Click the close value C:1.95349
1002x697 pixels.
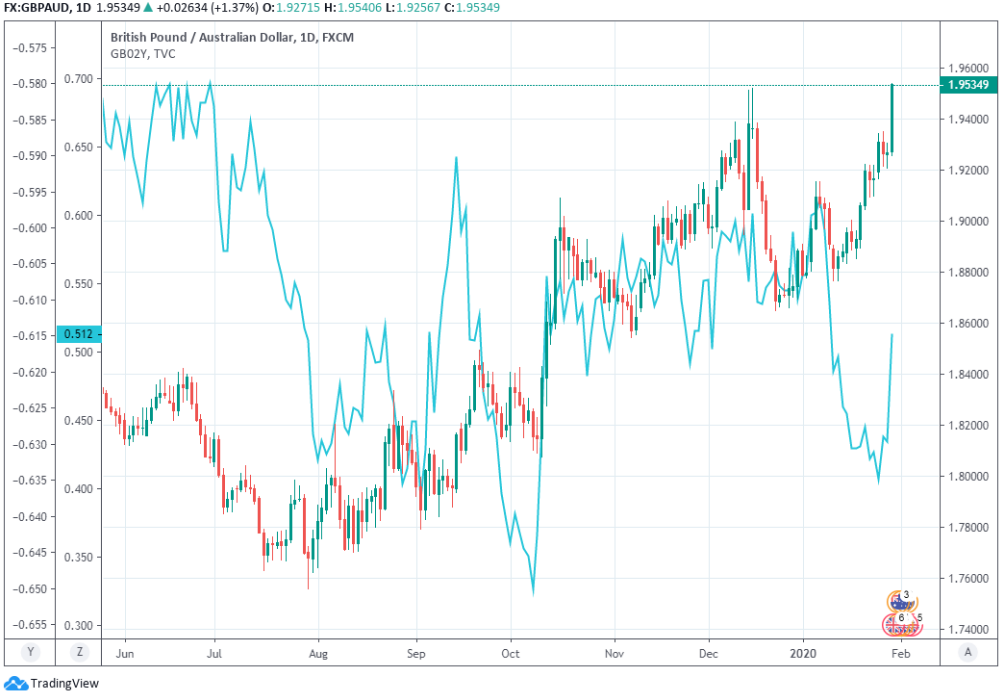472,8
